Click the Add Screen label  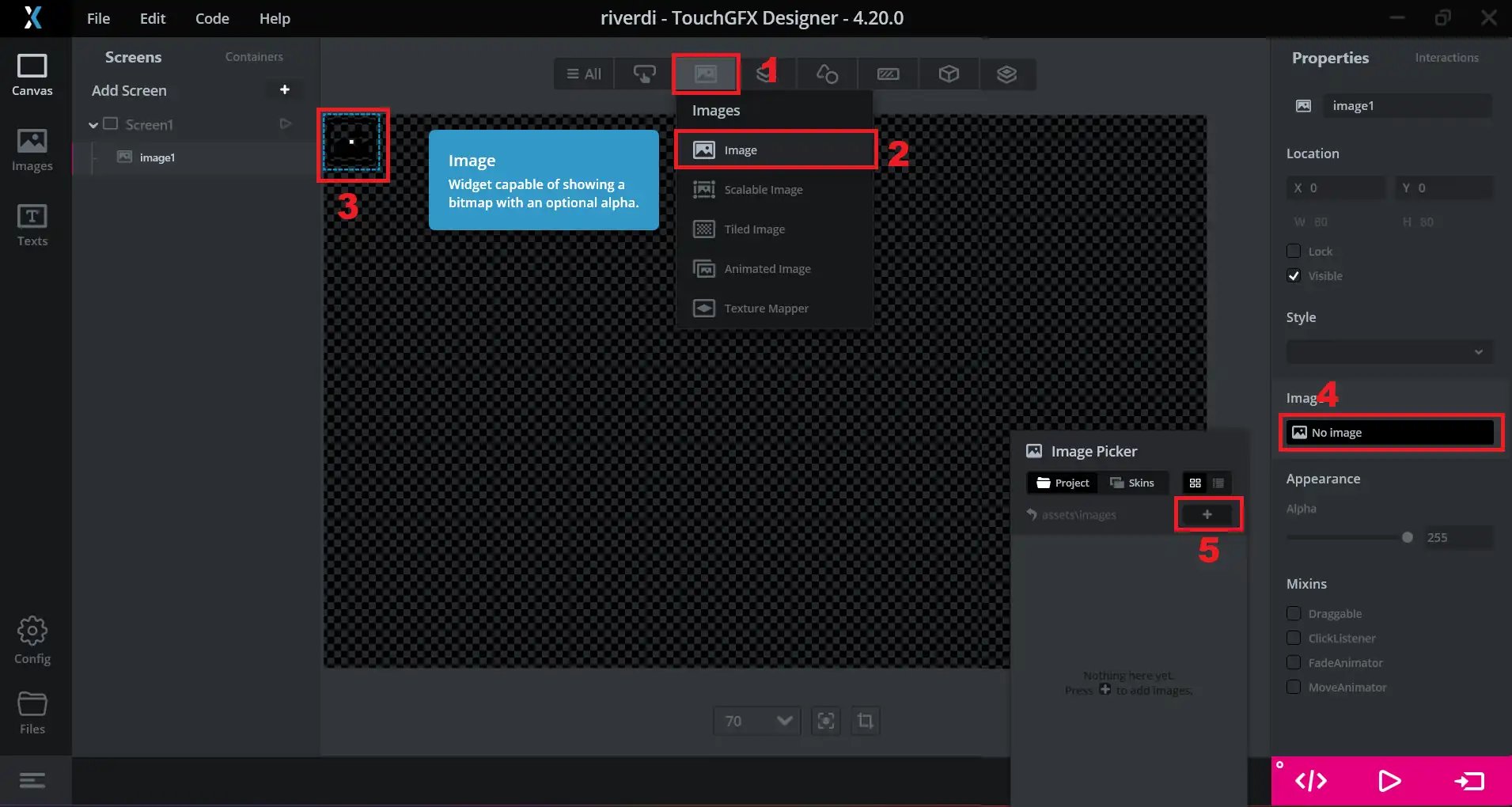(x=129, y=90)
